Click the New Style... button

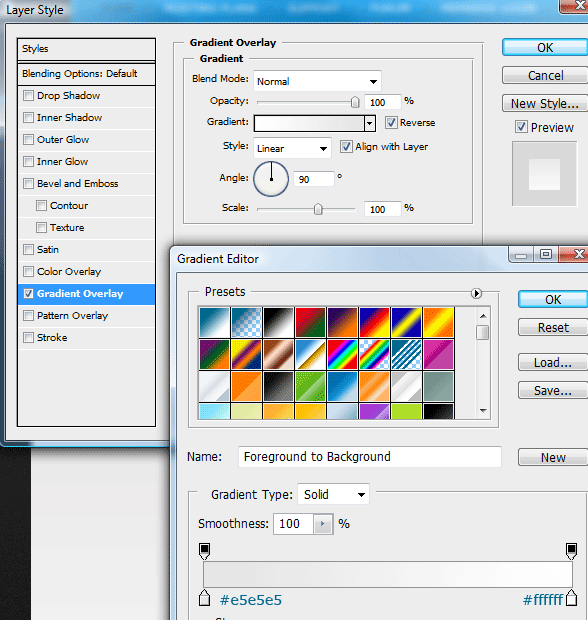click(x=545, y=104)
